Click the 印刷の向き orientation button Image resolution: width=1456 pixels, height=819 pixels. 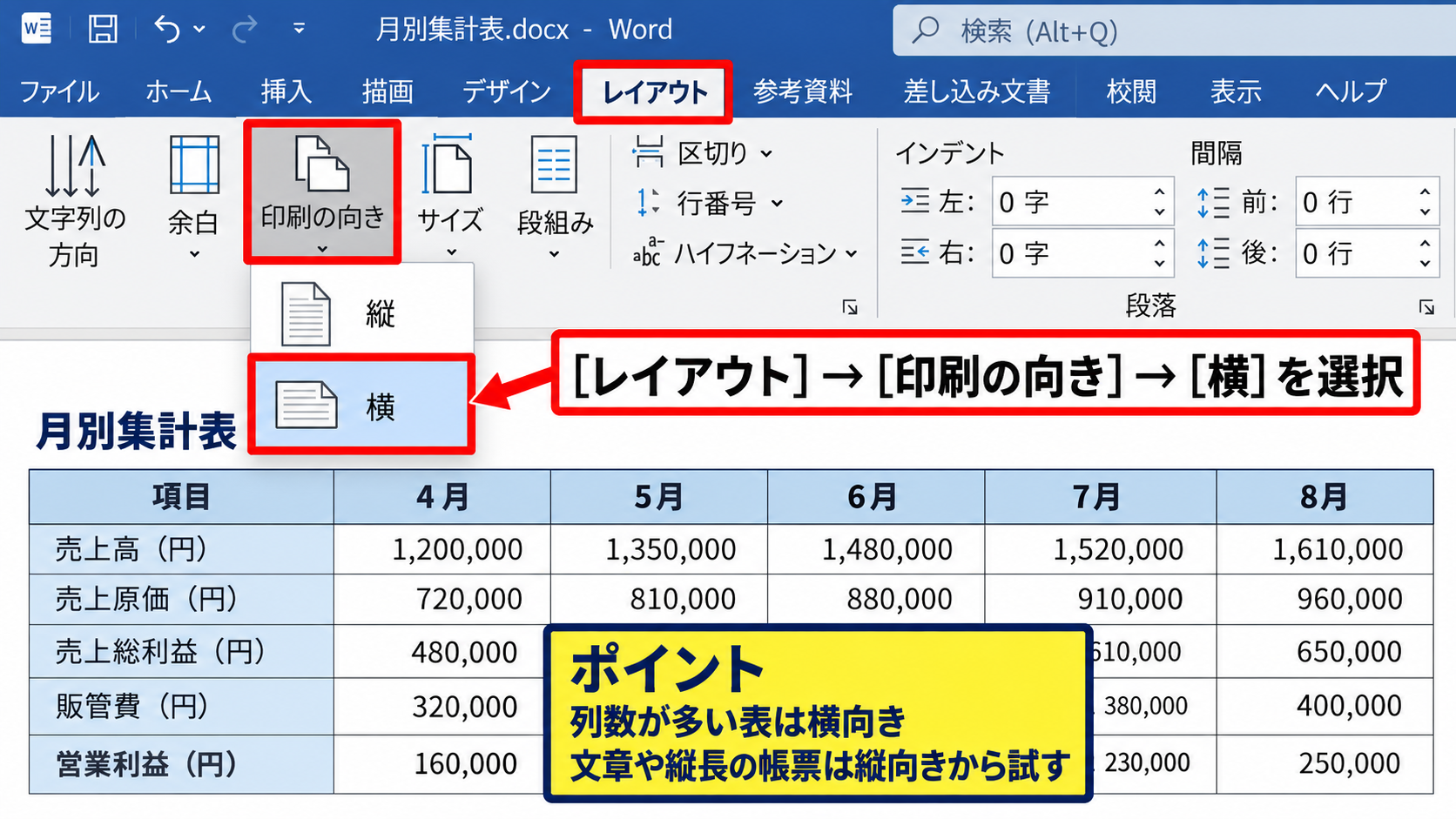point(322,193)
